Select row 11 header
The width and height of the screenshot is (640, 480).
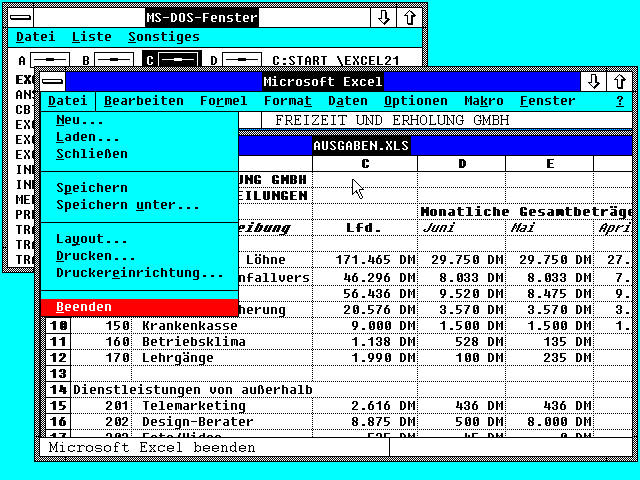58,342
